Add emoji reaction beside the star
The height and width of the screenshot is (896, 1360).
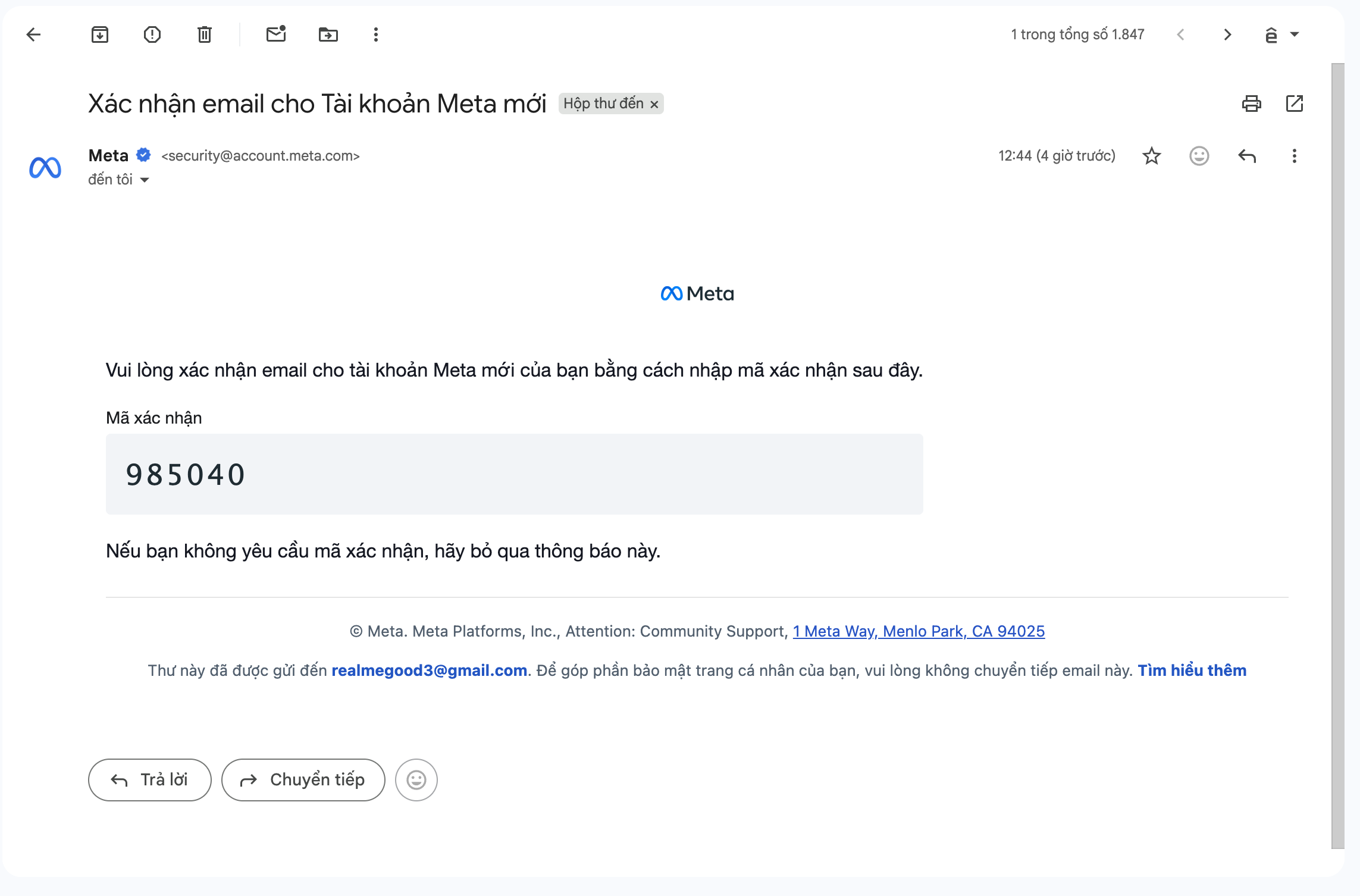1199,156
